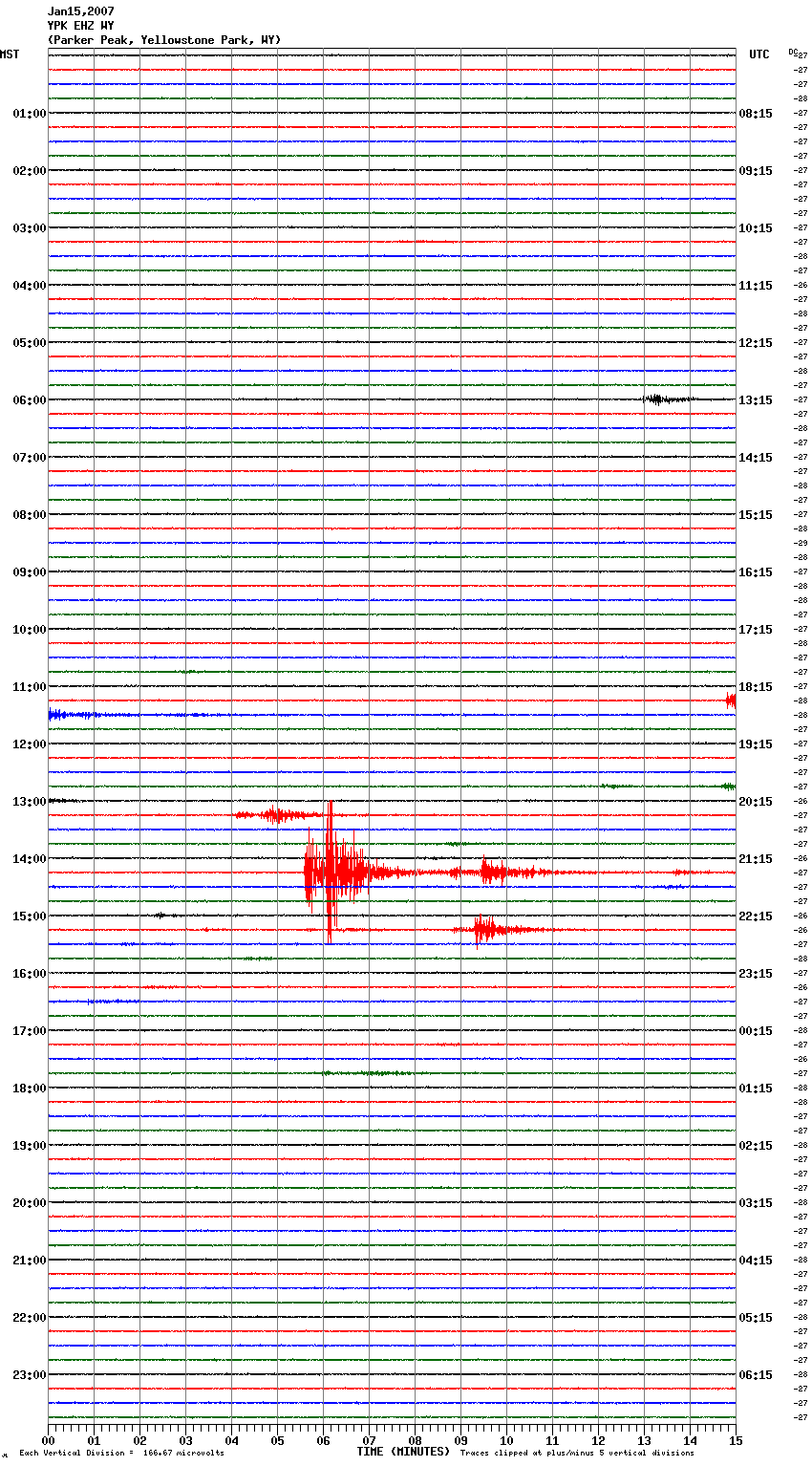This screenshot has width=812, height=1466.
Task: Click the 17:15 UTC time label
Action: [756, 630]
